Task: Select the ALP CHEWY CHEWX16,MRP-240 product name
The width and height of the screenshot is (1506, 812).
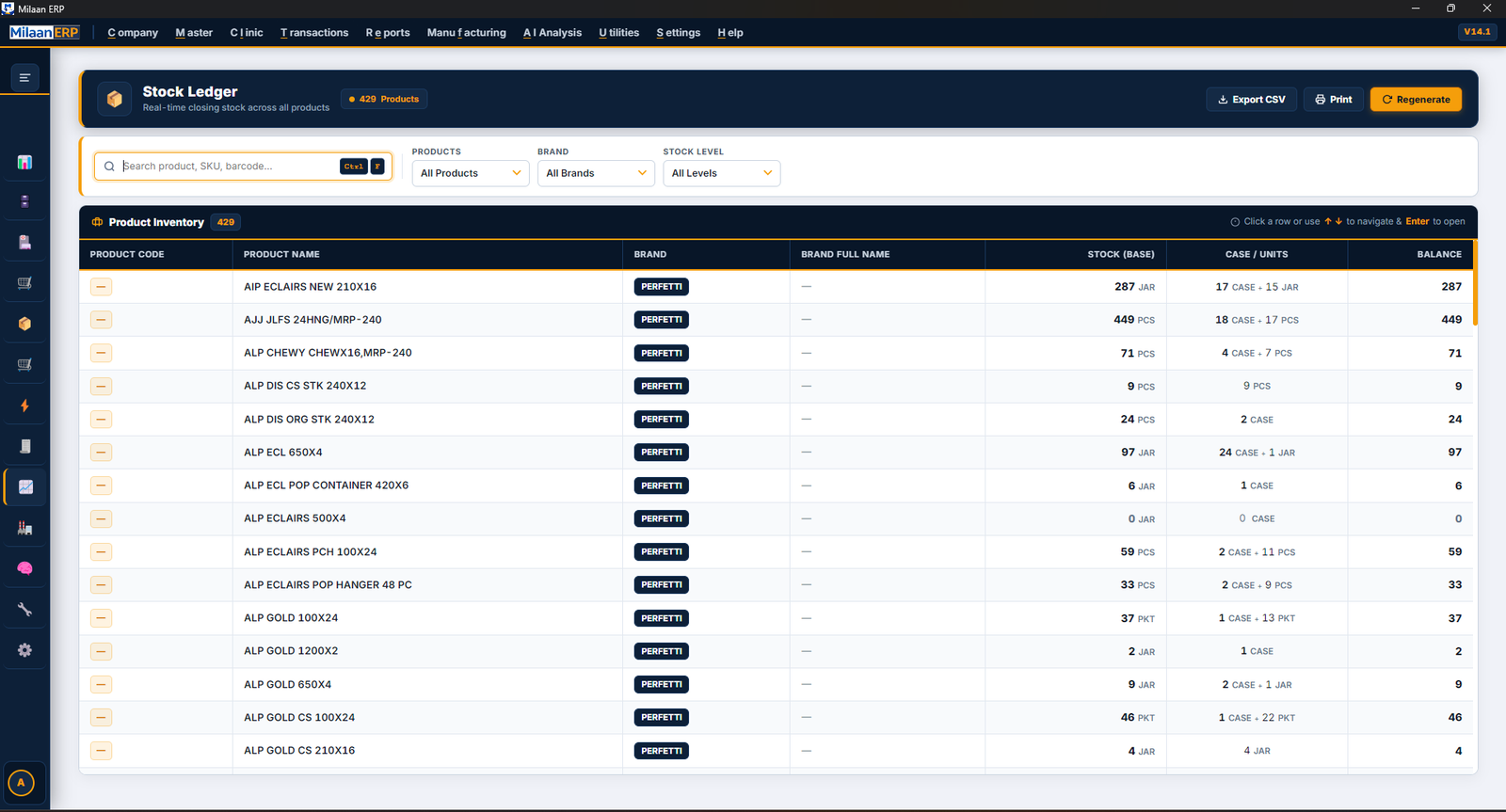Action: click(x=328, y=353)
